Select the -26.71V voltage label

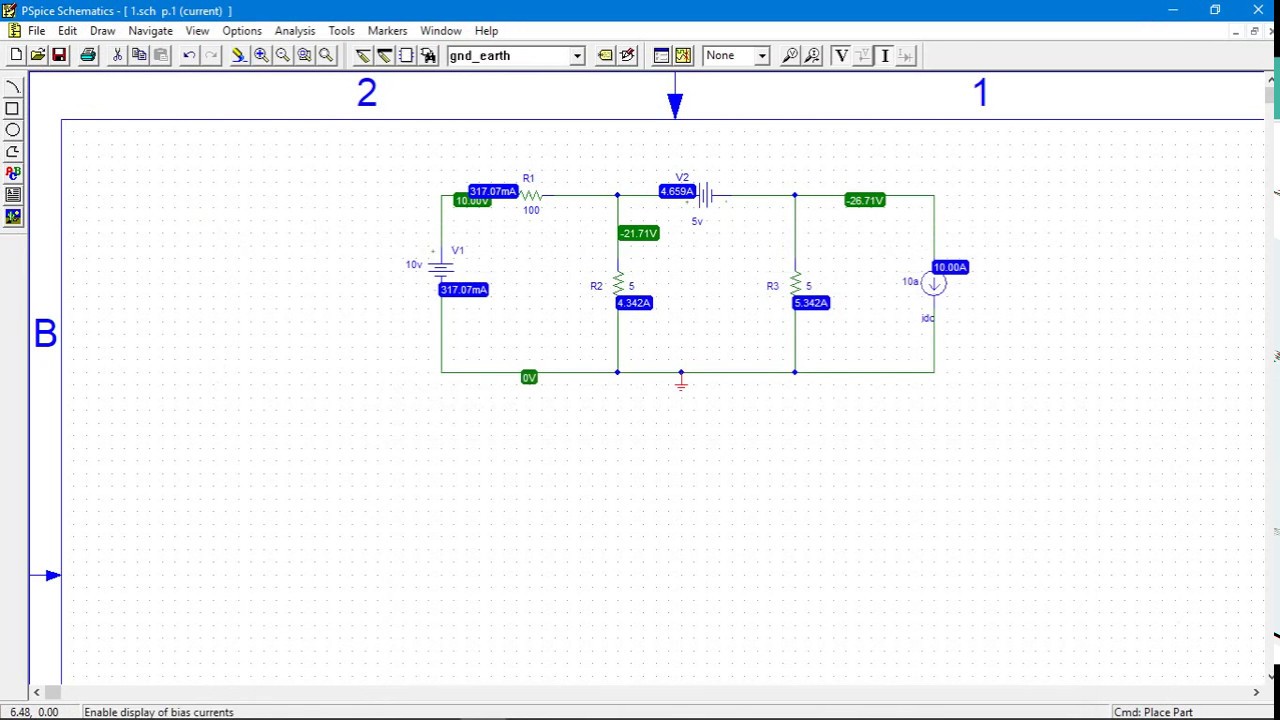[865, 200]
